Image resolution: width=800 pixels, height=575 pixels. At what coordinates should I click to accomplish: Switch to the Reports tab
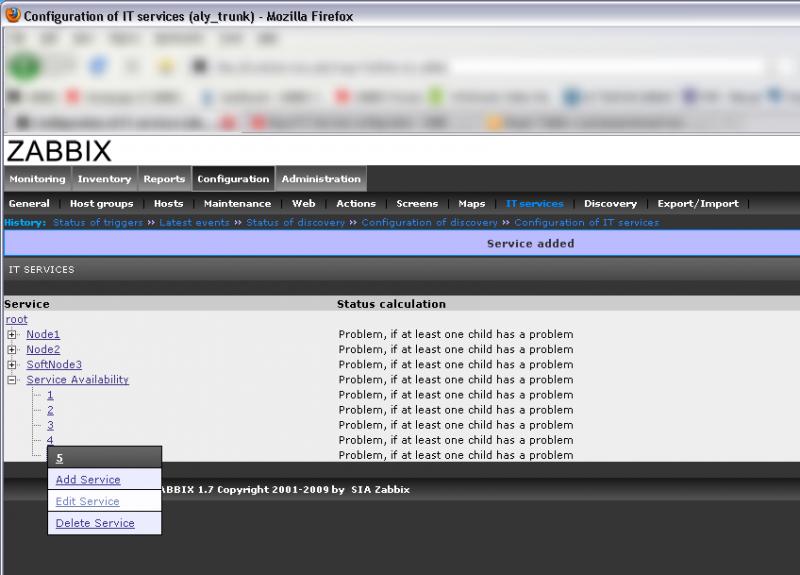(164, 179)
